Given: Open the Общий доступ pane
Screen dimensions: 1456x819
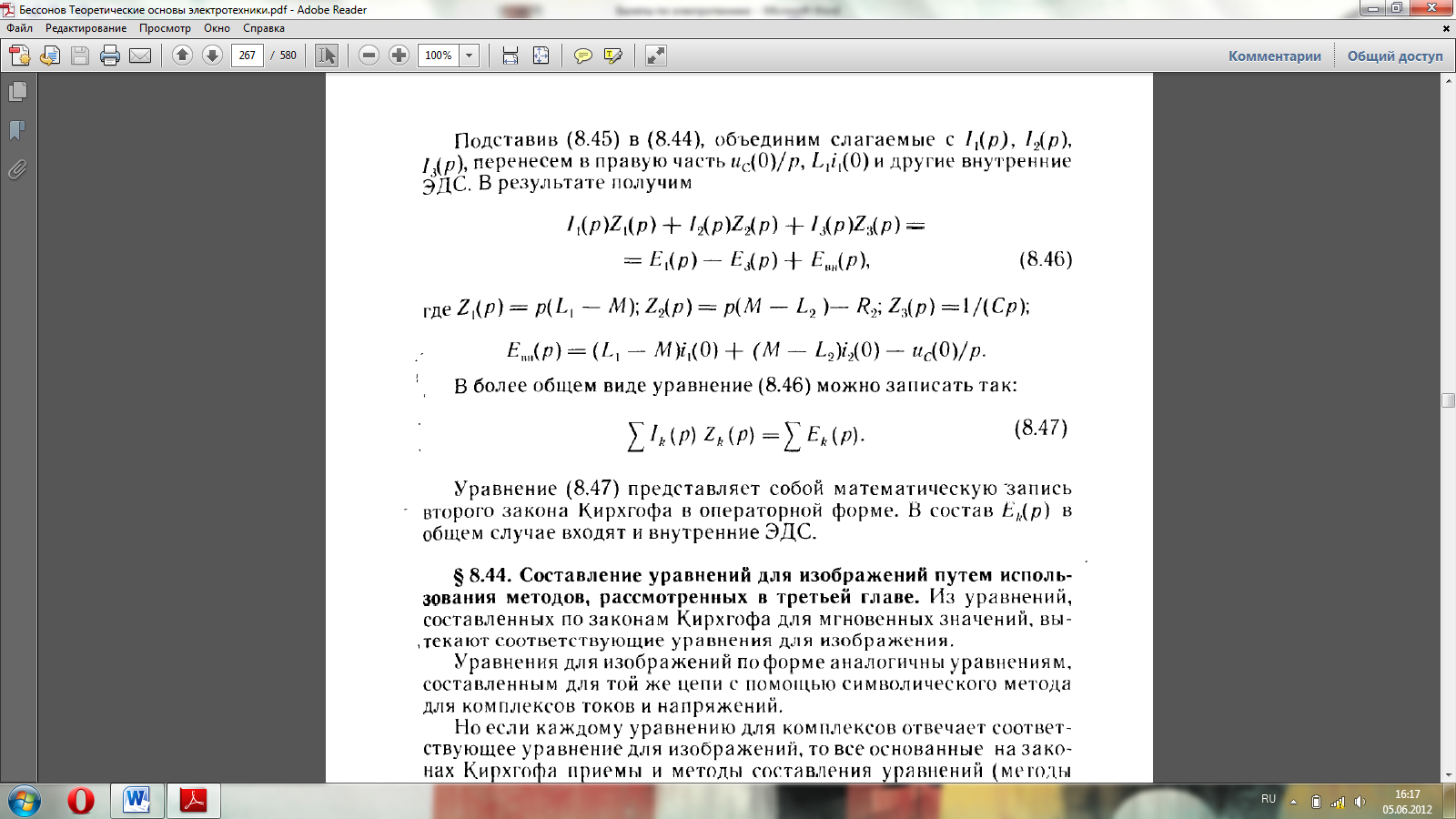Looking at the screenshot, I should (1395, 56).
